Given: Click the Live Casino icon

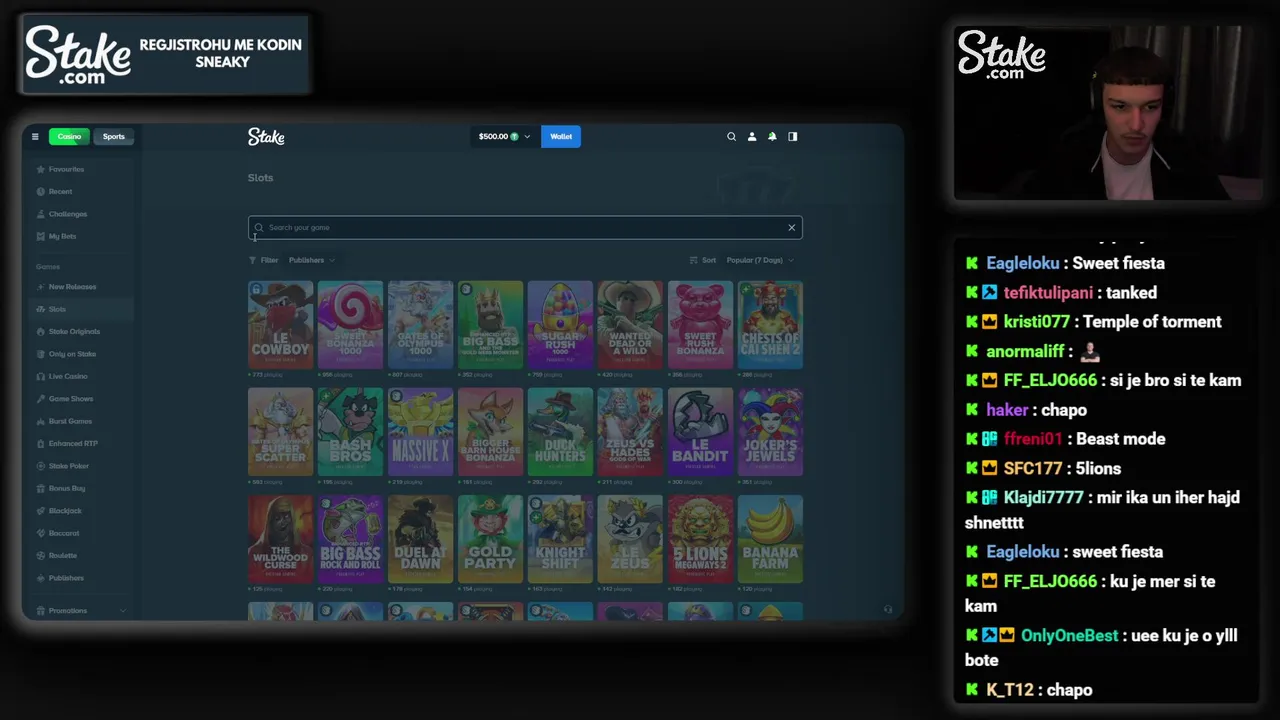Looking at the screenshot, I should (x=41, y=376).
